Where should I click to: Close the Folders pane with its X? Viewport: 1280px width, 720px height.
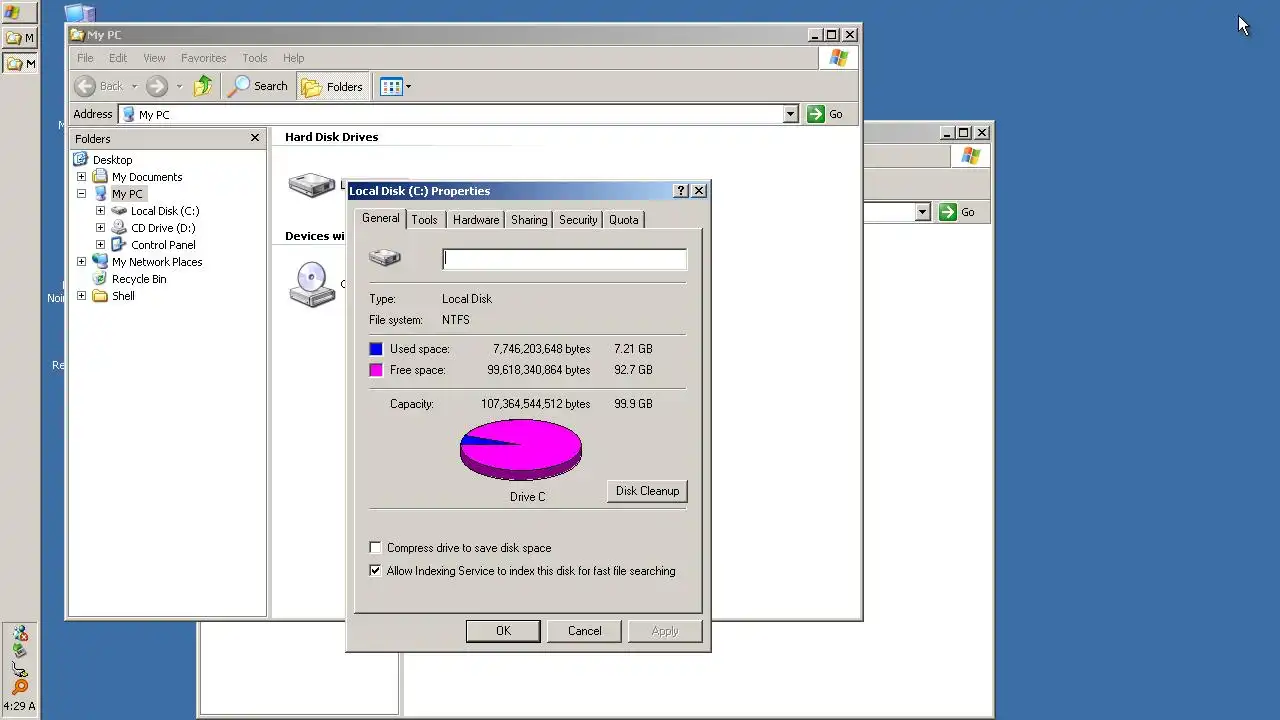click(x=255, y=138)
